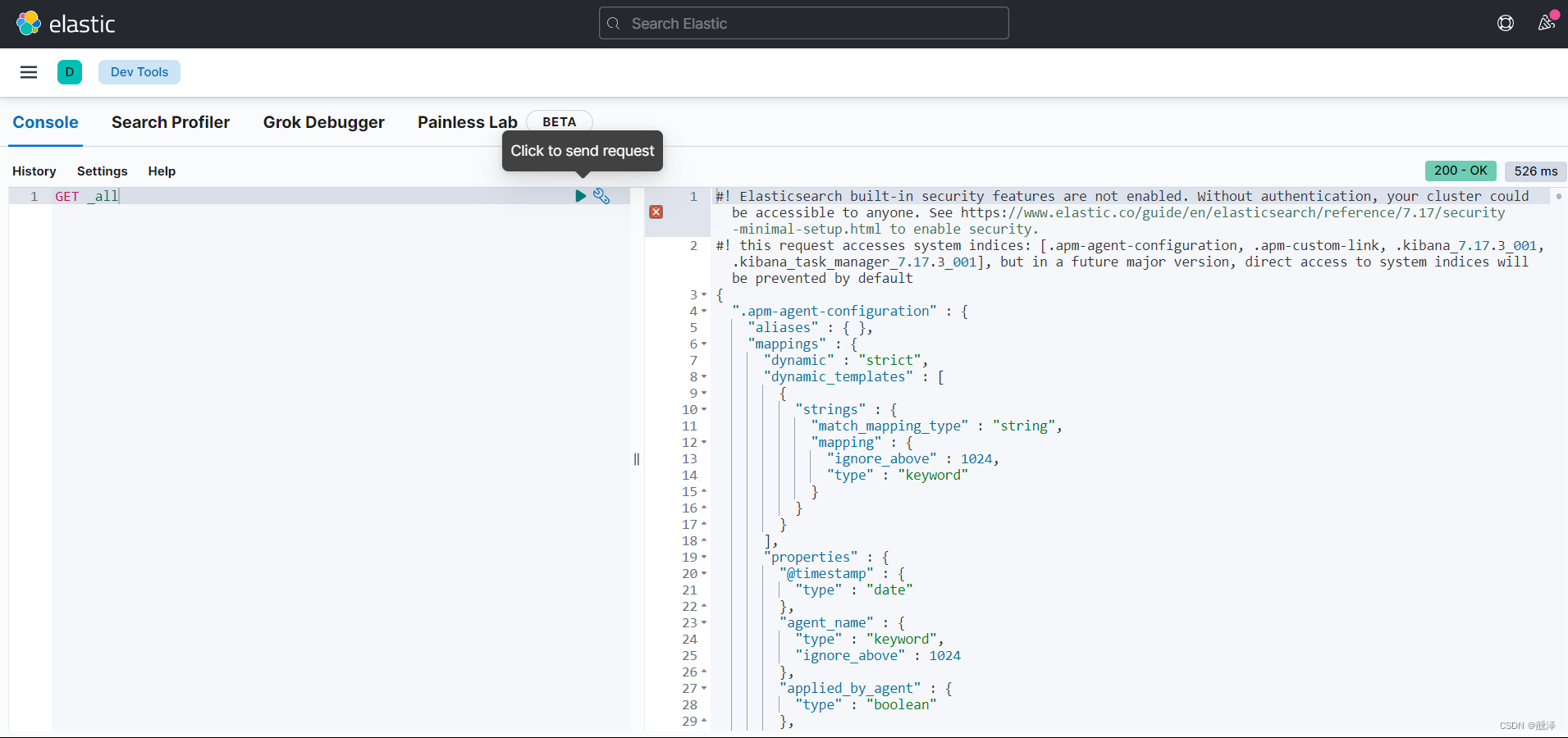Image resolution: width=1568 pixels, height=738 pixels.
Task: Click system indices warning on line 2
Action: [x=1130, y=262]
